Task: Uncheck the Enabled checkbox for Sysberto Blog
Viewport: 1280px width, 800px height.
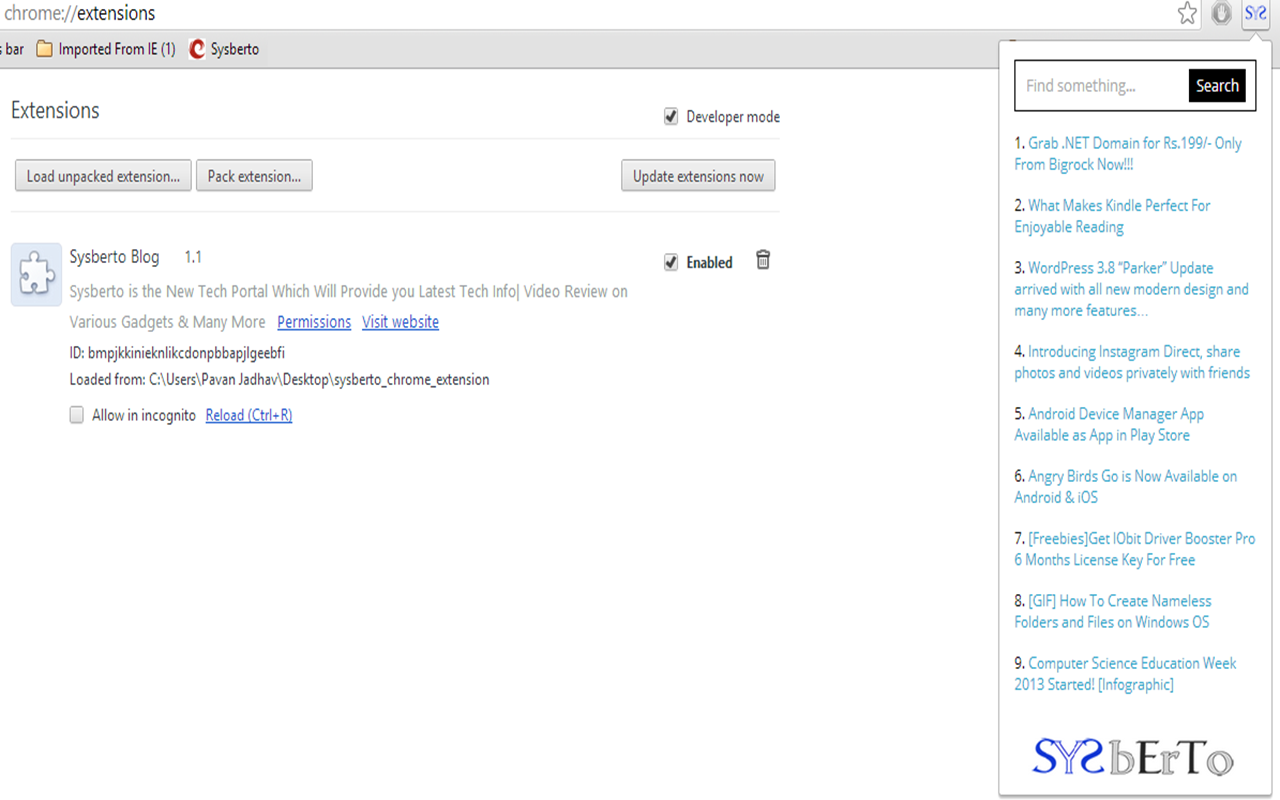Action: pos(671,262)
